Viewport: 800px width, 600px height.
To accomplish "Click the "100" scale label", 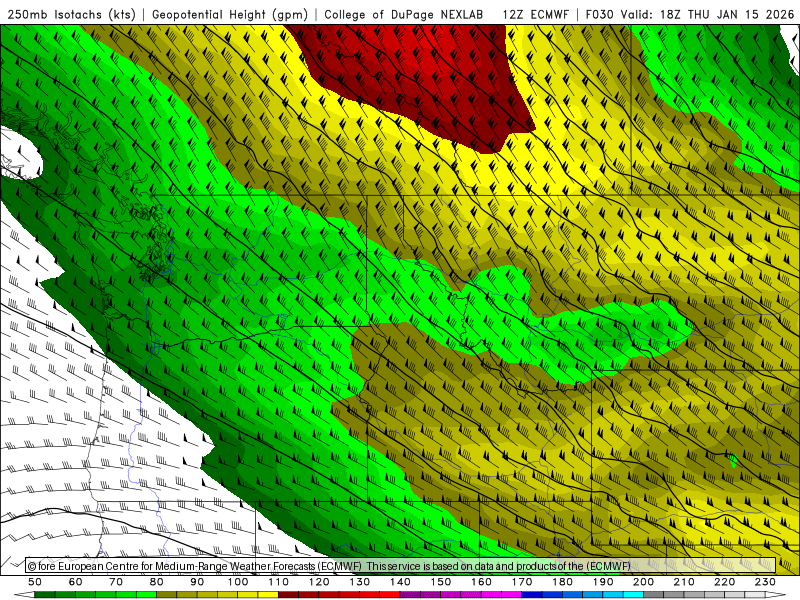I will point(237,582).
